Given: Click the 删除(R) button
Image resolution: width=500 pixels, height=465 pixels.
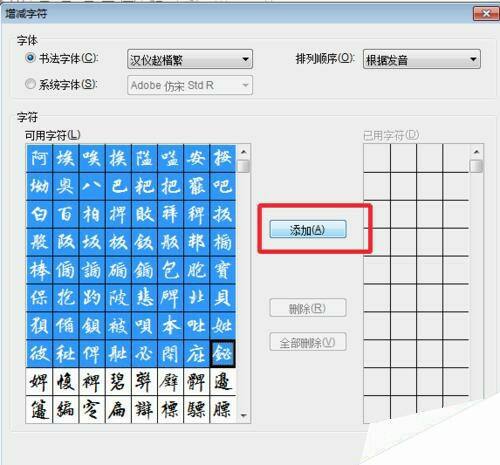Looking at the screenshot, I should click(308, 308).
